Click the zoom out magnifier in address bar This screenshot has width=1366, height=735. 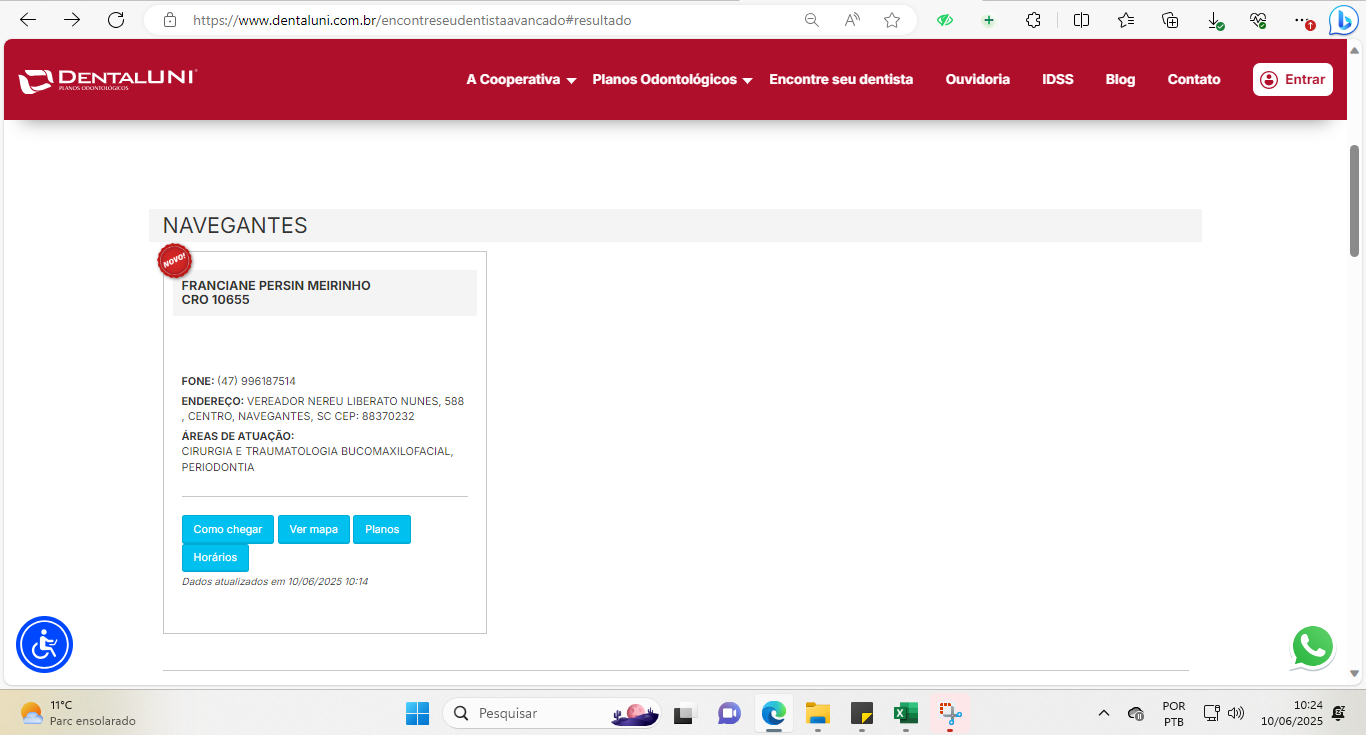(812, 20)
